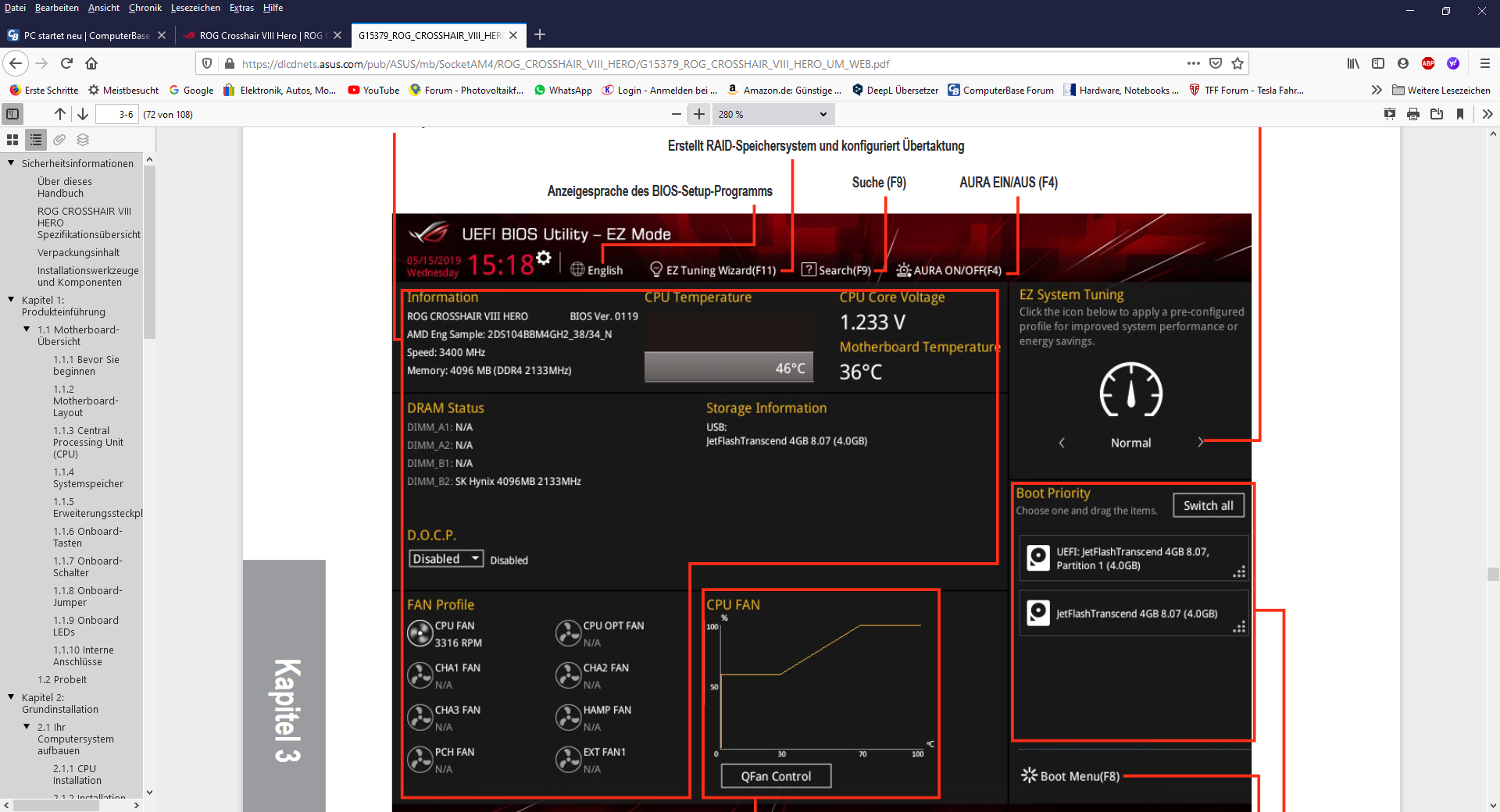Open the YouTube bookmark
The height and width of the screenshot is (812, 1500).
point(373,90)
